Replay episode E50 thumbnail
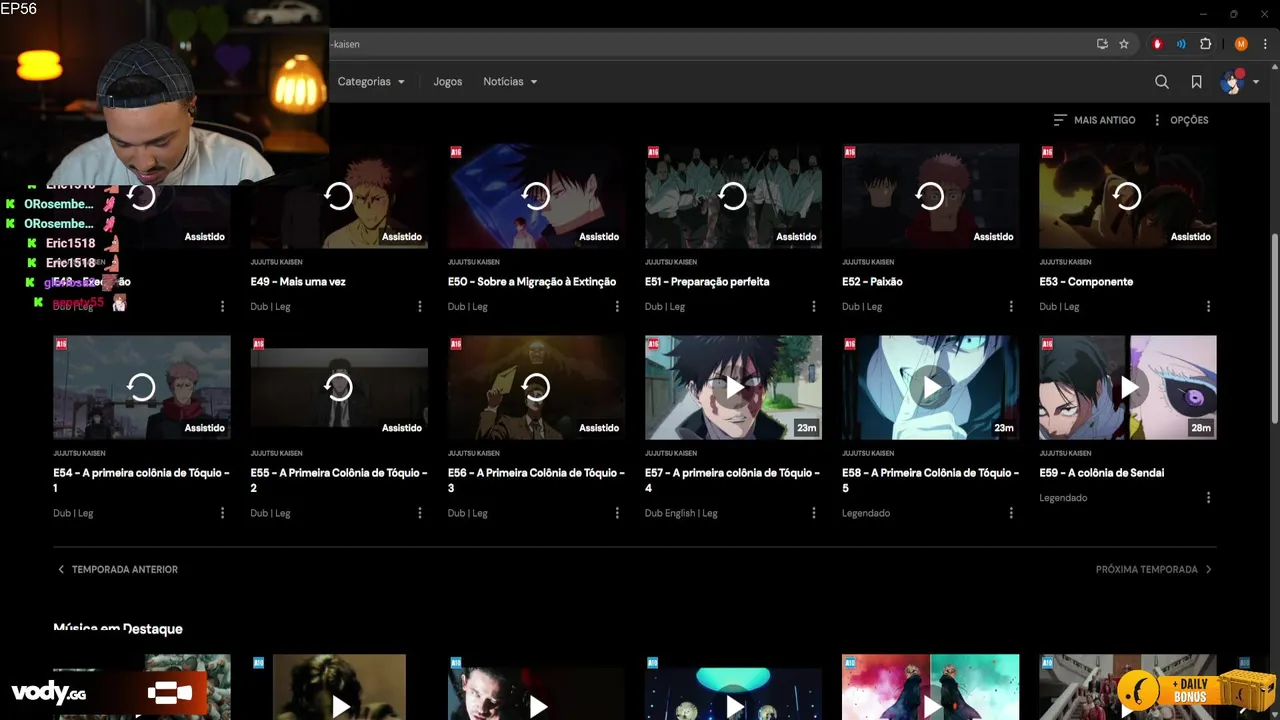Viewport: 1280px width, 720px height. click(x=536, y=196)
